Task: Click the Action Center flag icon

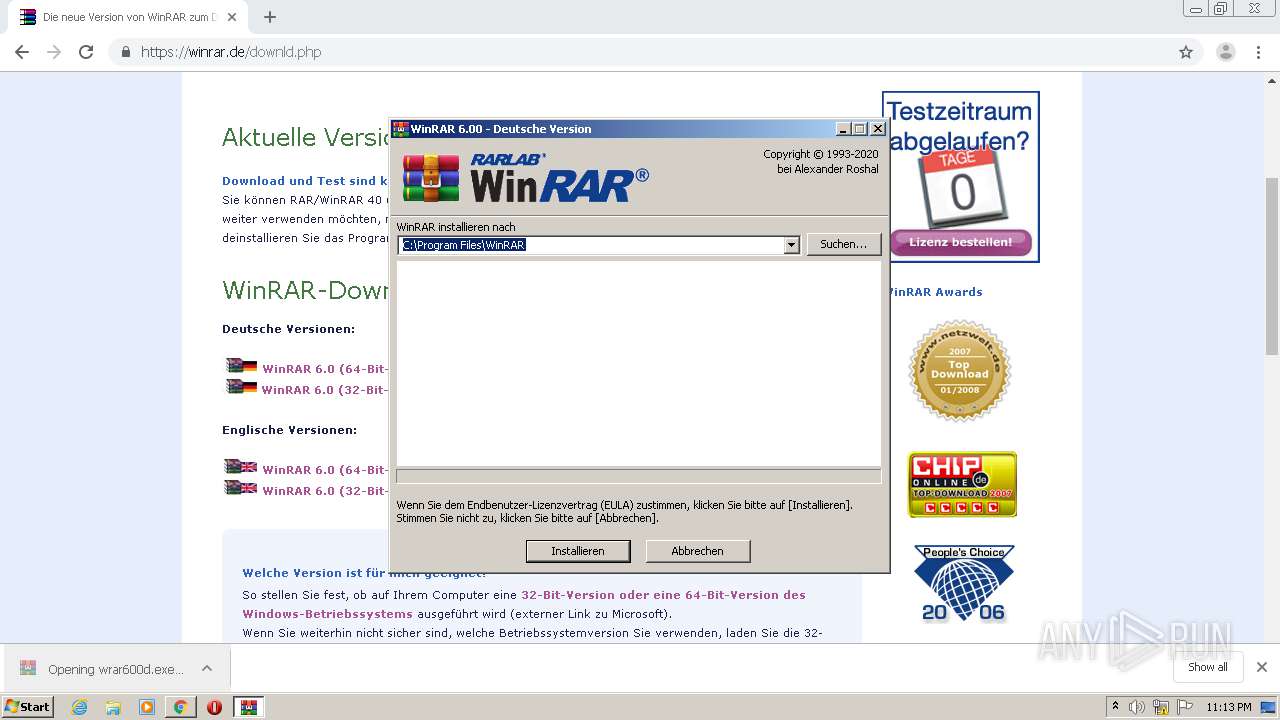Action: coord(1184,707)
